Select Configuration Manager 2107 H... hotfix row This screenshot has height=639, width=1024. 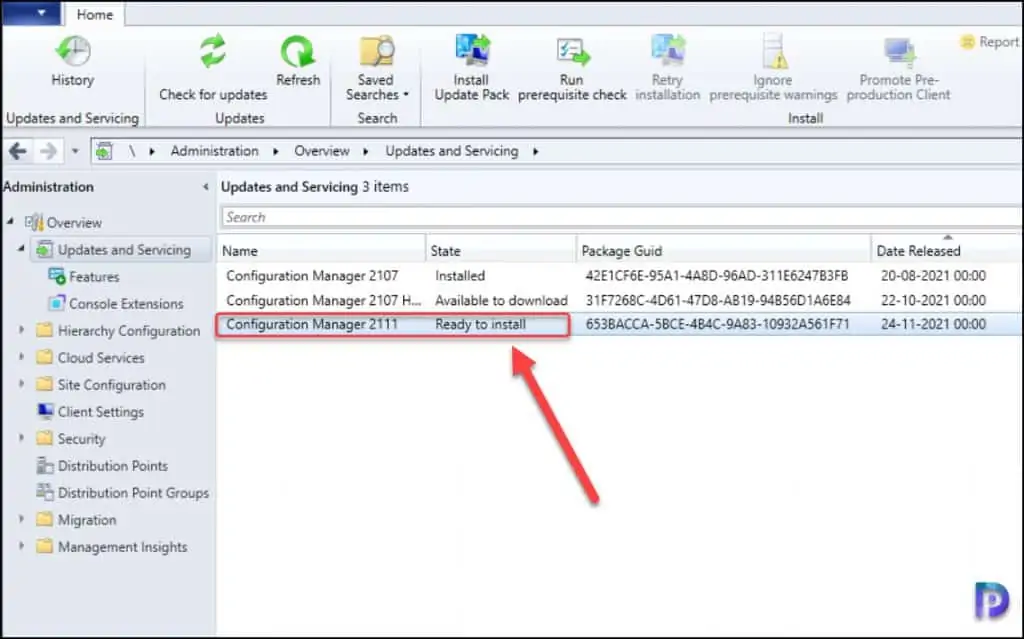(620, 300)
